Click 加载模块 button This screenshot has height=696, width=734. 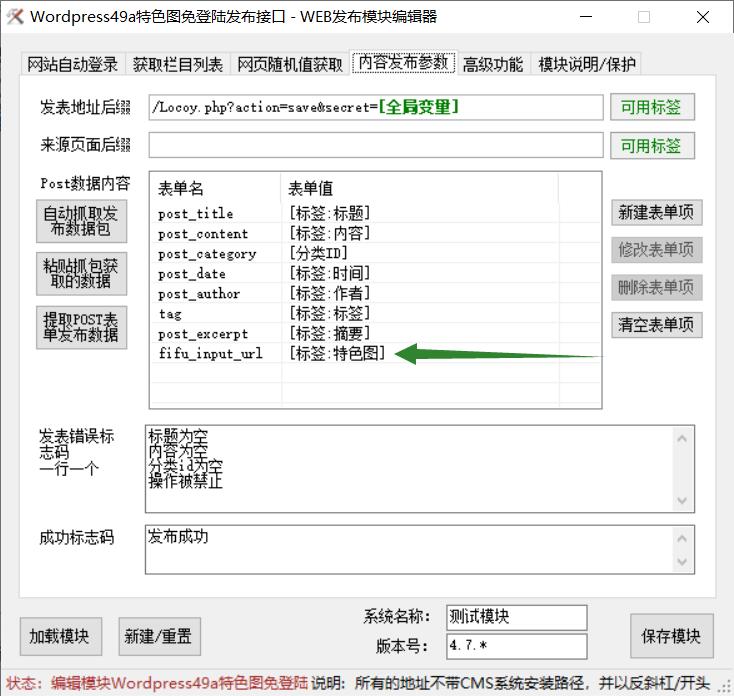coord(61,637)
